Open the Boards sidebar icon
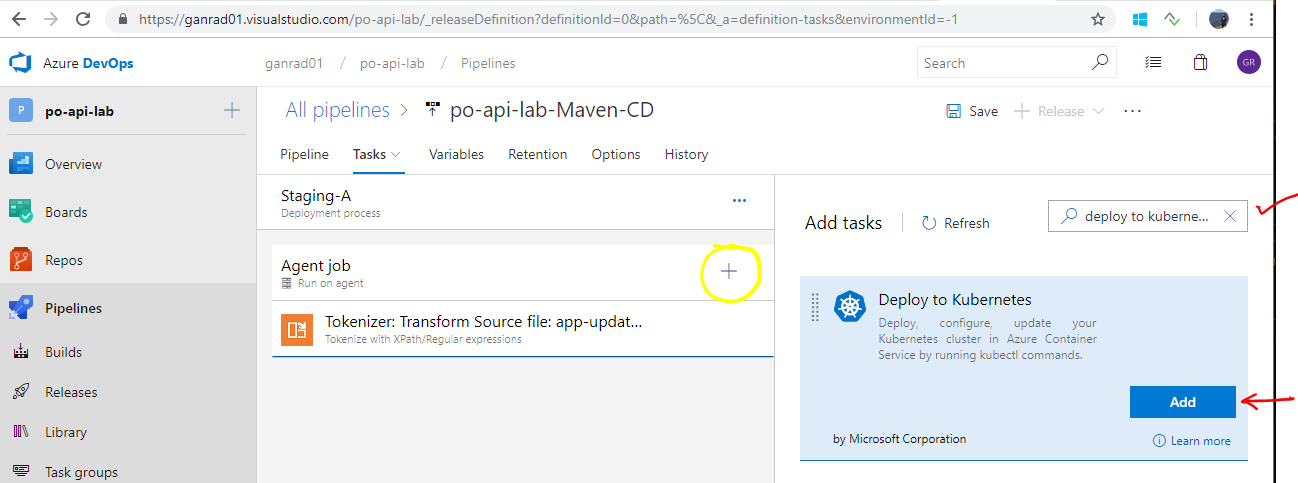 (x=21, y=211)
